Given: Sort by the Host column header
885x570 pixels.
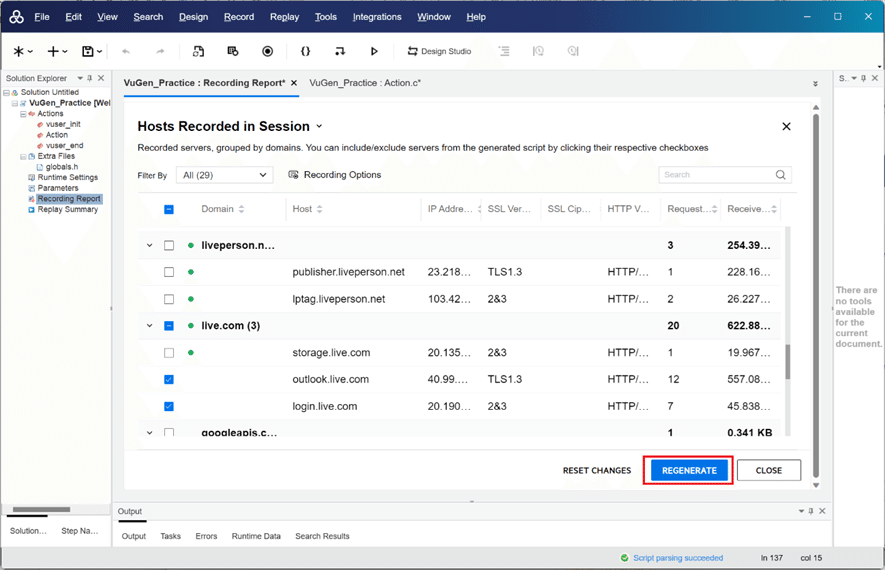Looking at the screenshot, I should (308, 209).
